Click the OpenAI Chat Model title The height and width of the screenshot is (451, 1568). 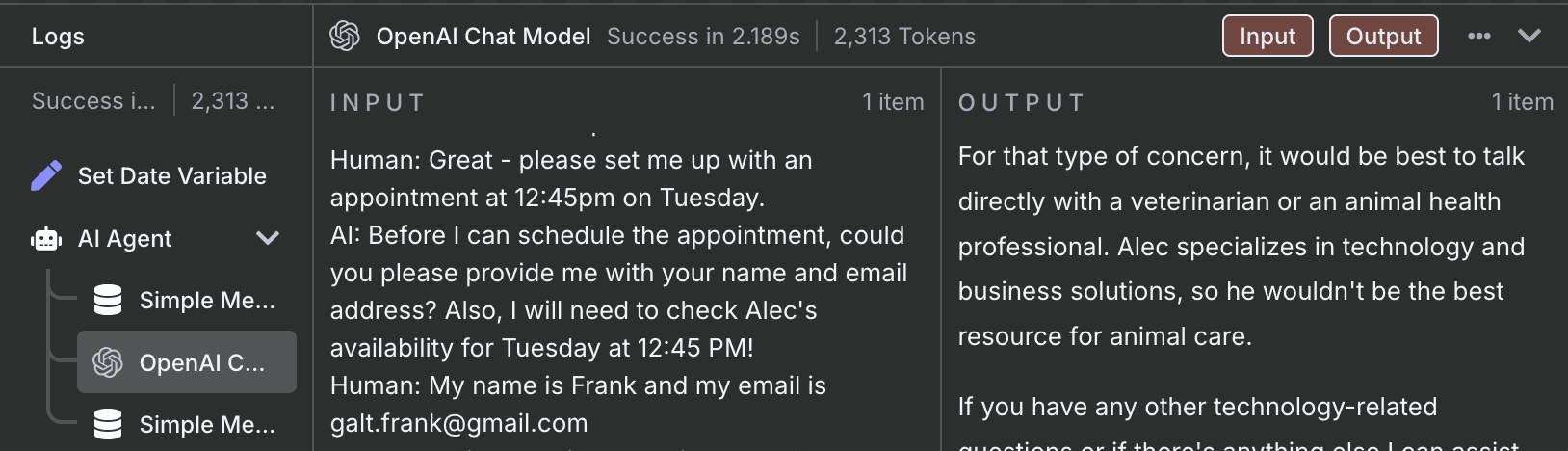(x=483, y=37)
